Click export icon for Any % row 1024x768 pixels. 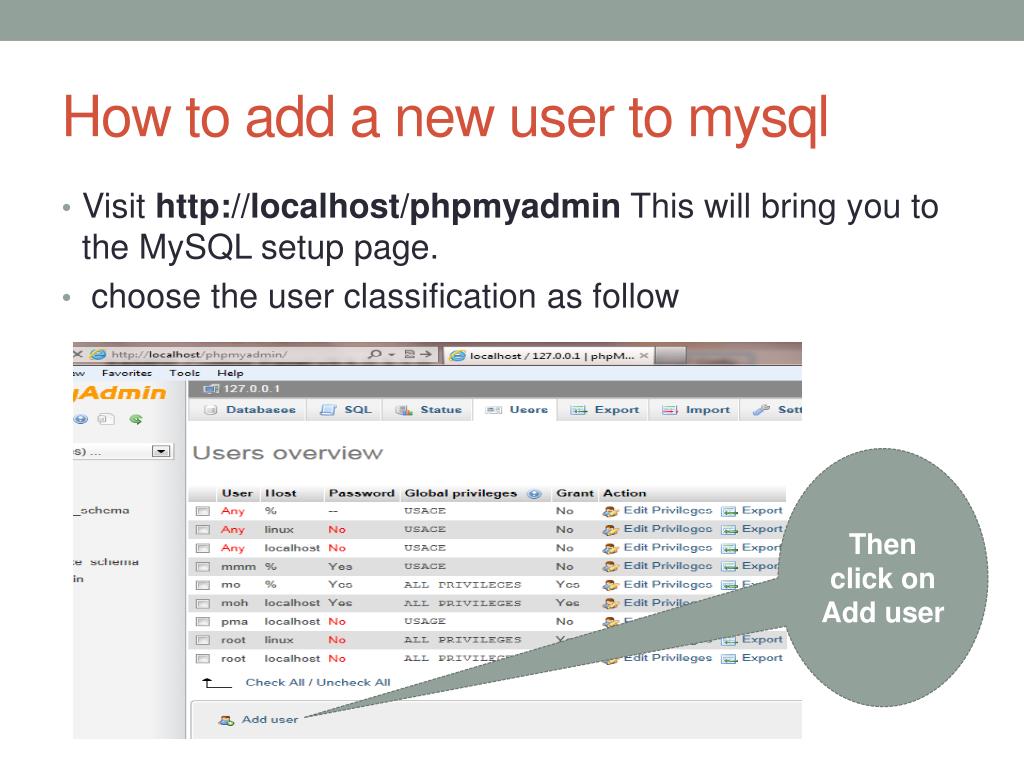[729, 511]
